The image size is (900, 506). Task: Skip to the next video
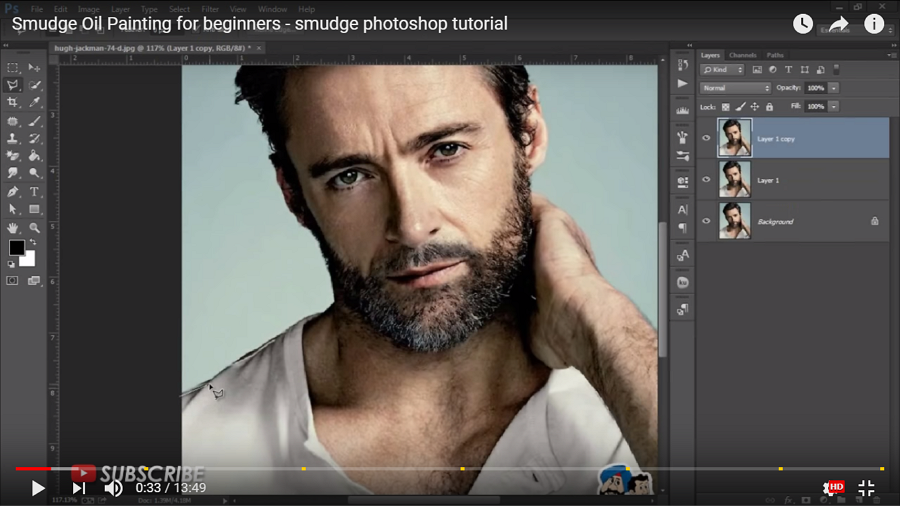(79, 488)
